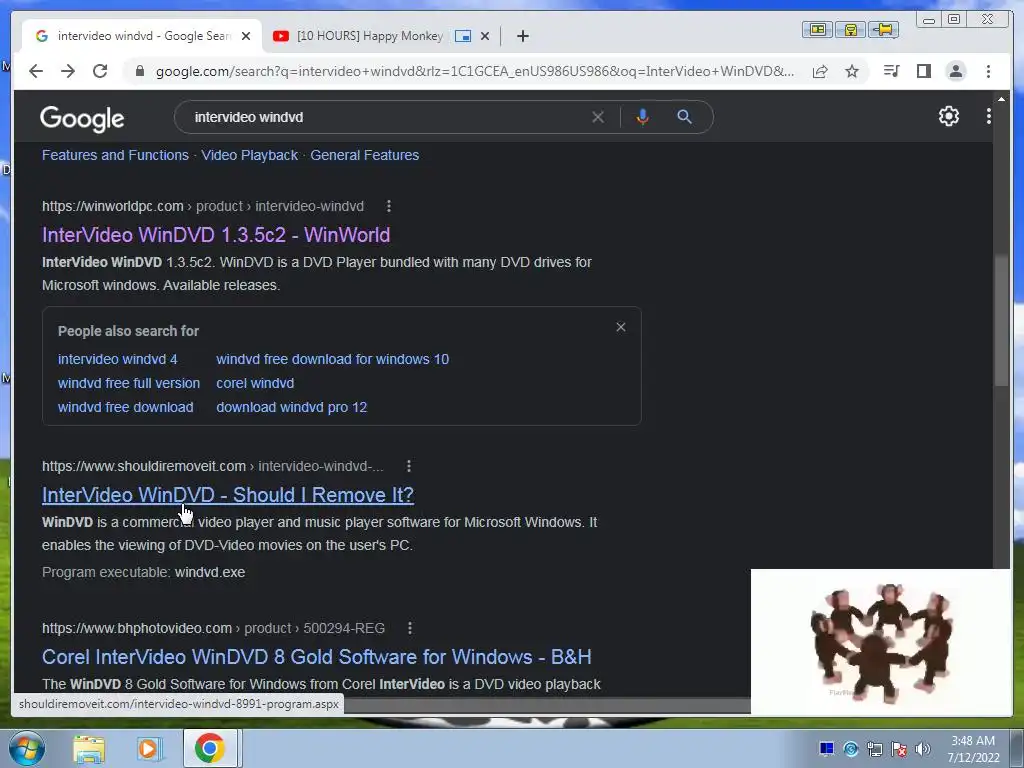Screen dimensions: 1024x768
Task: Open InterVideo WinDVD - Should I Remove It? result
Action: 228,495
